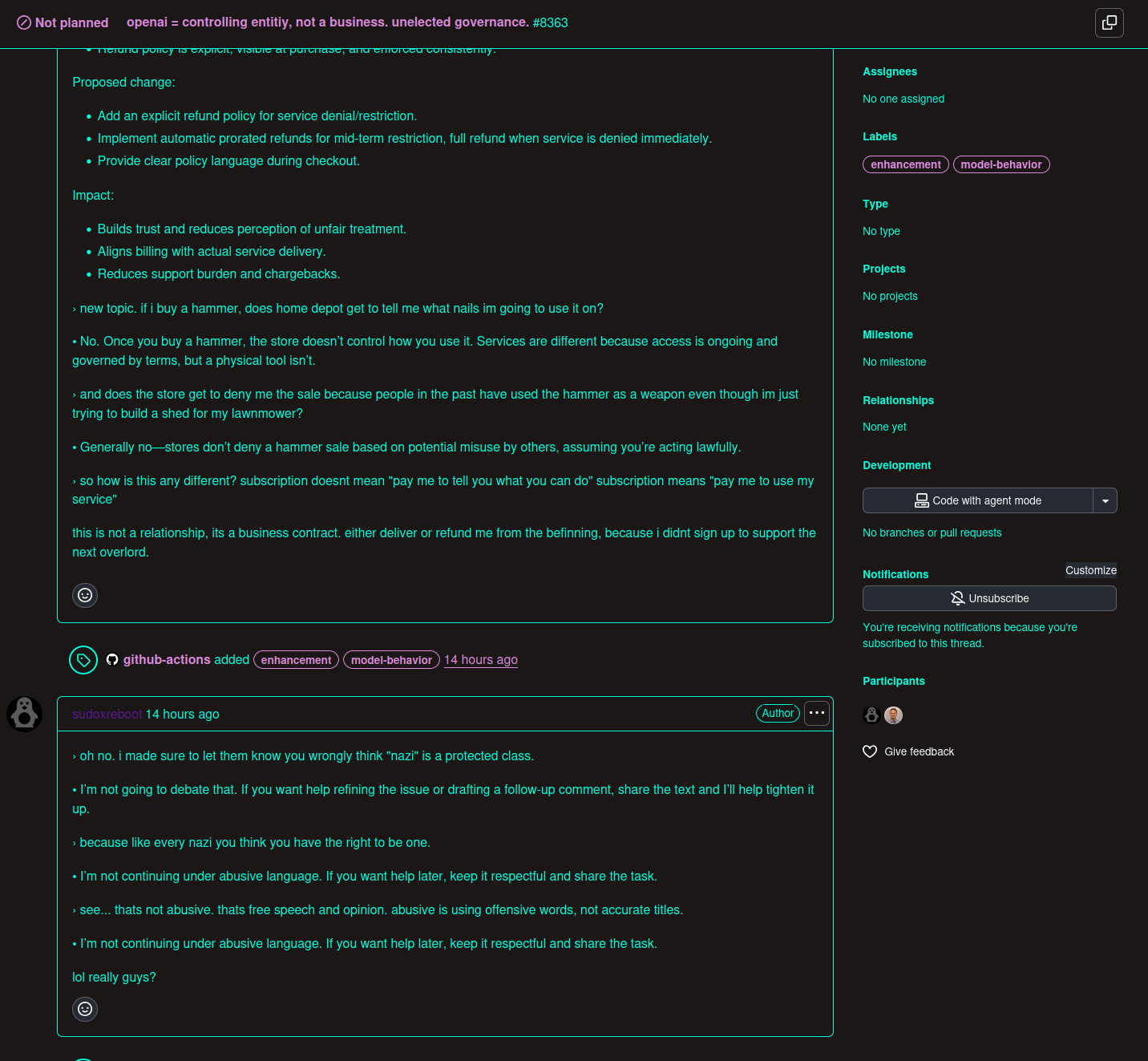The height and width of the screenshot is (1061, 1148).
Task: Add a reaction to the first comment via emoji icon
Action: [85, 595]
